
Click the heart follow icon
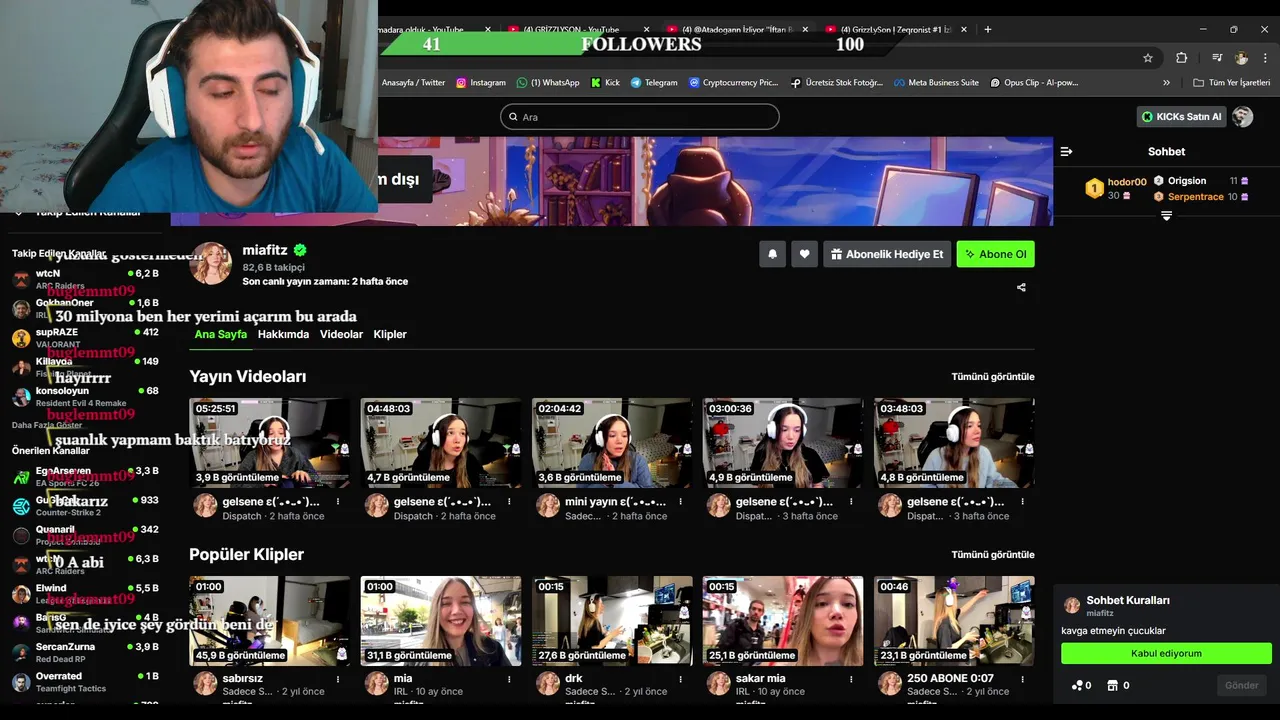tap(804, 254)
